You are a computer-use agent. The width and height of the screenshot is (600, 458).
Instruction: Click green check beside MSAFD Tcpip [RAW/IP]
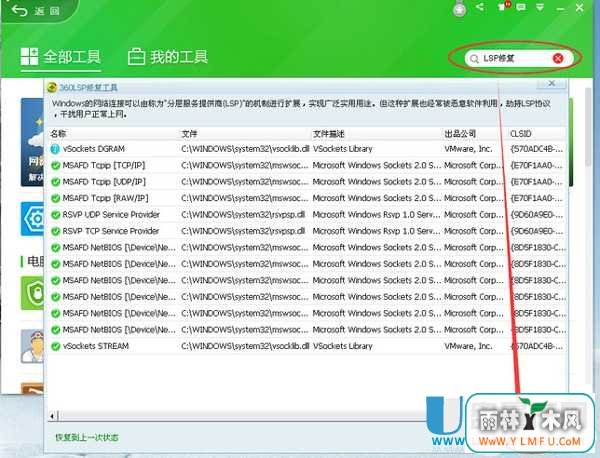point(55,199)
